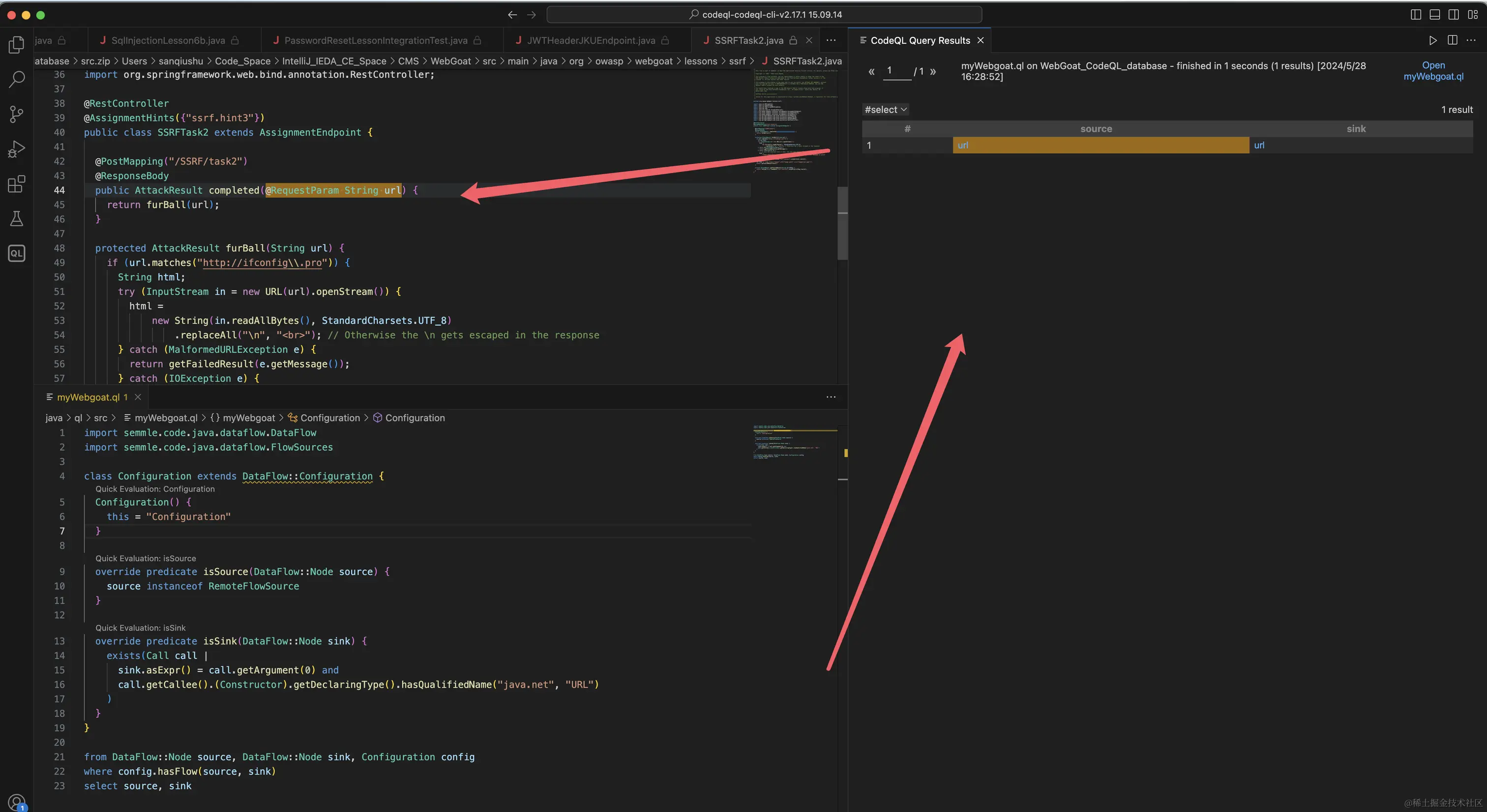This screenshot has width=1487, height=812.
Task: Open more actions for Java editor group
Action: pyautogui.click(x=831, y=40)
